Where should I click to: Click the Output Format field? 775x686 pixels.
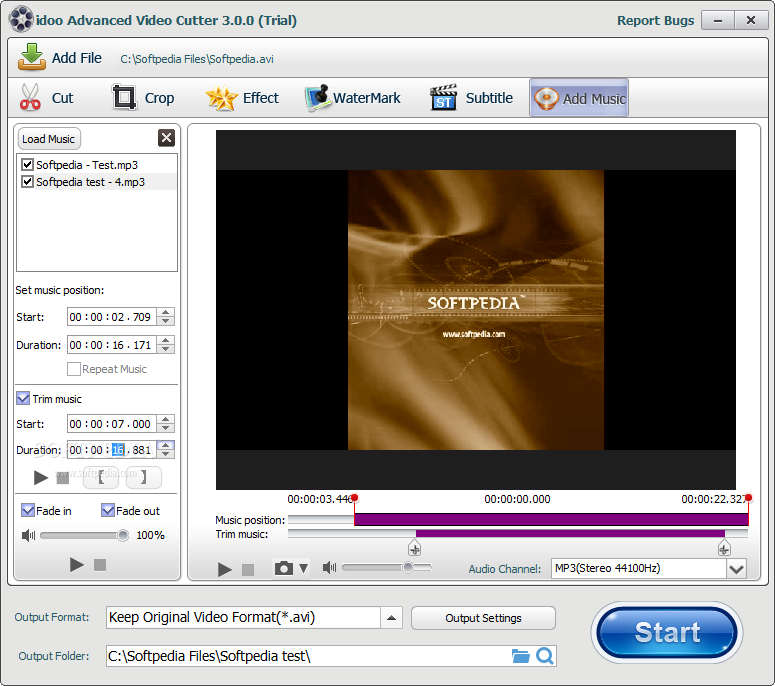click(243, 618)
